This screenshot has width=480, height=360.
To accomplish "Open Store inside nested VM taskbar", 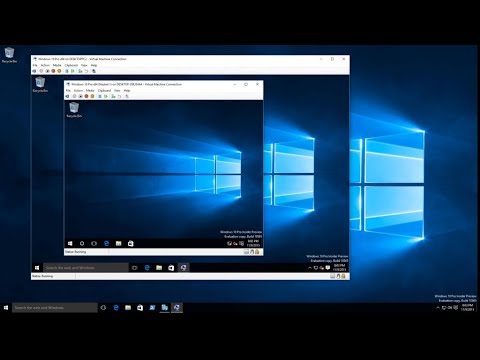I will point(131,243).
